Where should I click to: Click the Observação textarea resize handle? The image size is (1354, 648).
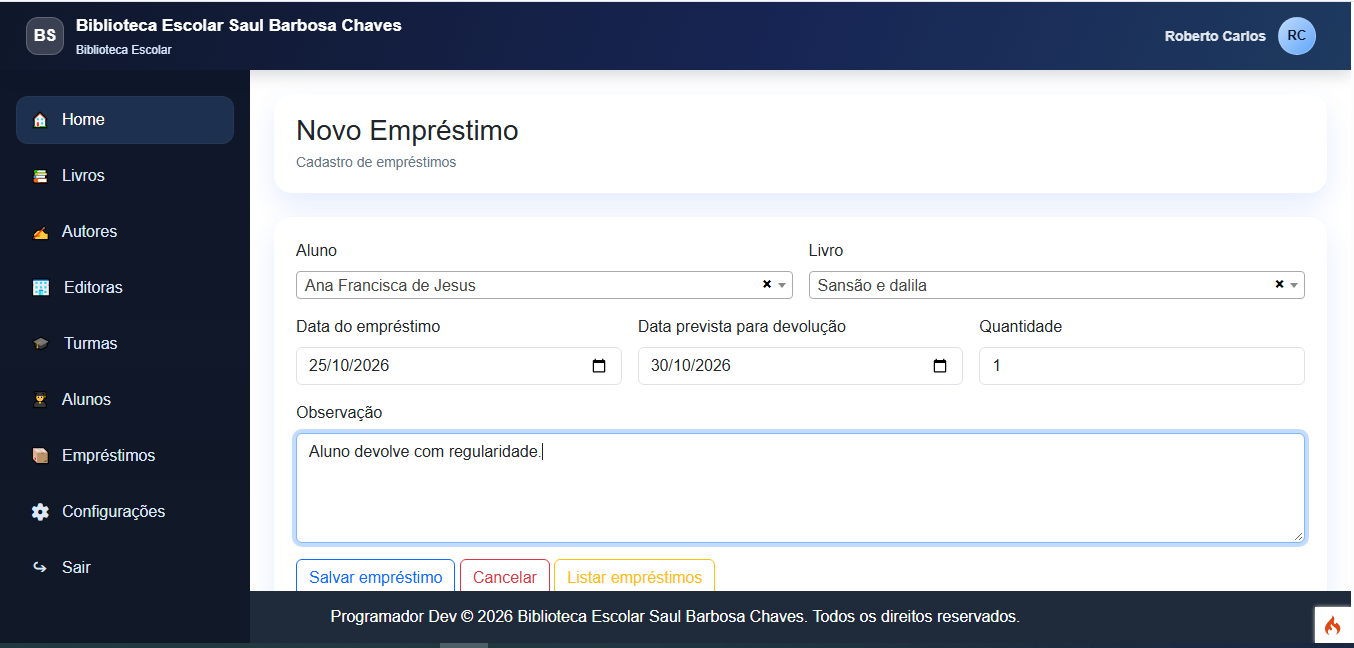click(1297, 535)
